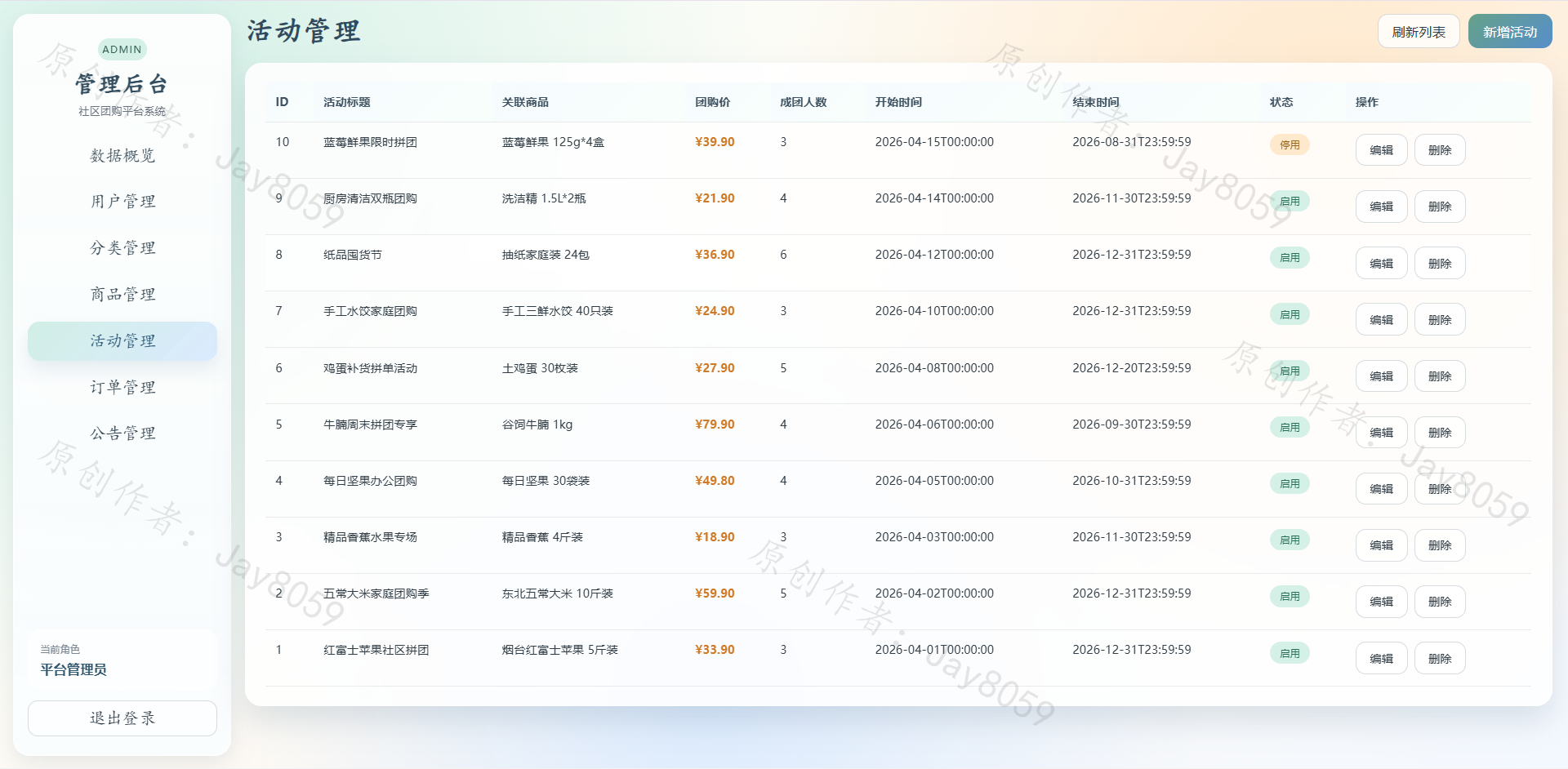Navigate to 商品管理

(122, 295)
